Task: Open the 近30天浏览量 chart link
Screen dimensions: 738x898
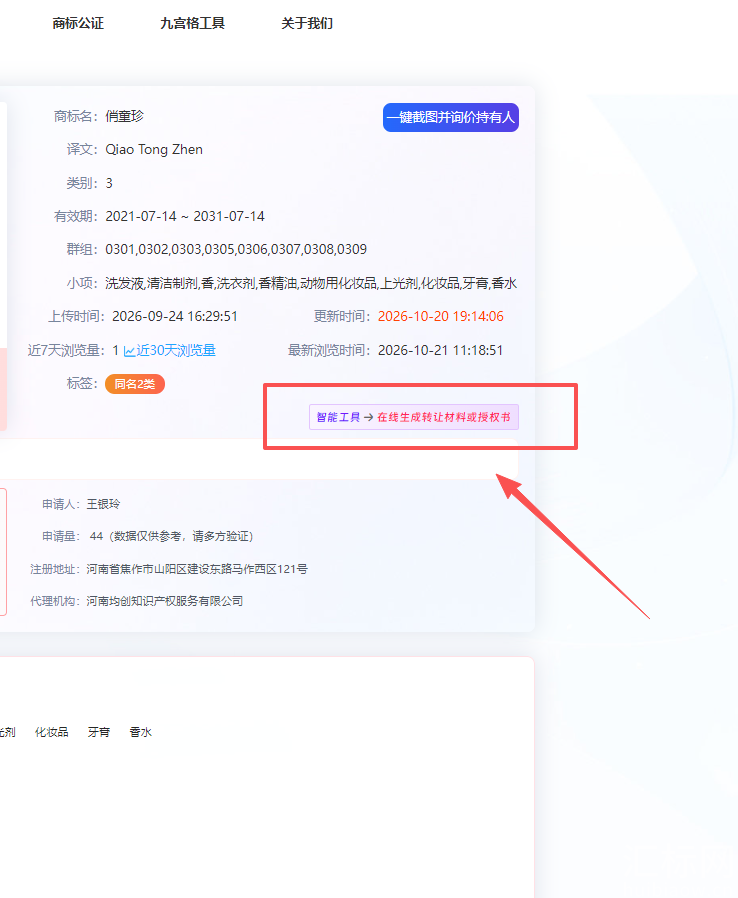Action: click(x=176, y=350)
